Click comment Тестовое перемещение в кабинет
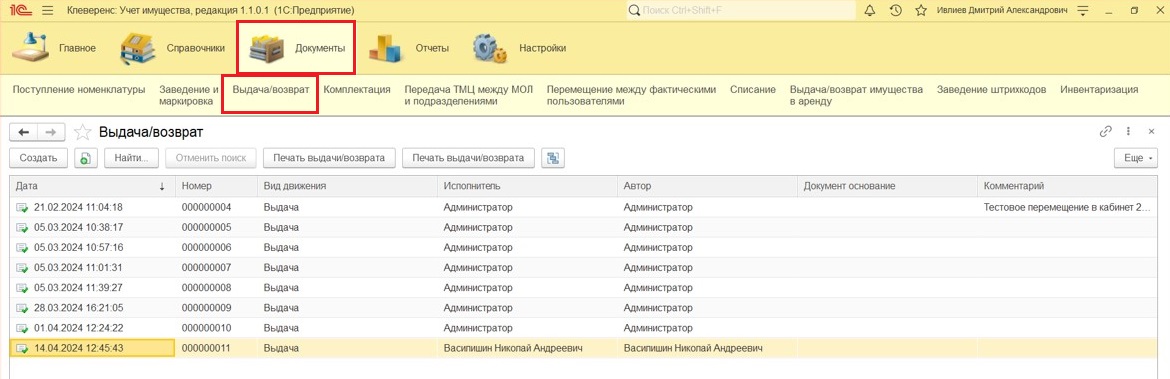The image size is (1170, 379). coord(1067,207)
